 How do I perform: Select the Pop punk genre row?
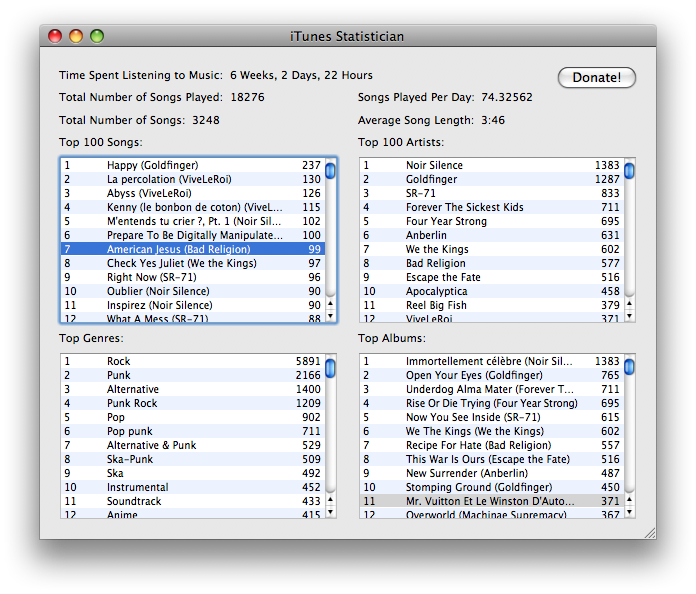pos(193,431)
